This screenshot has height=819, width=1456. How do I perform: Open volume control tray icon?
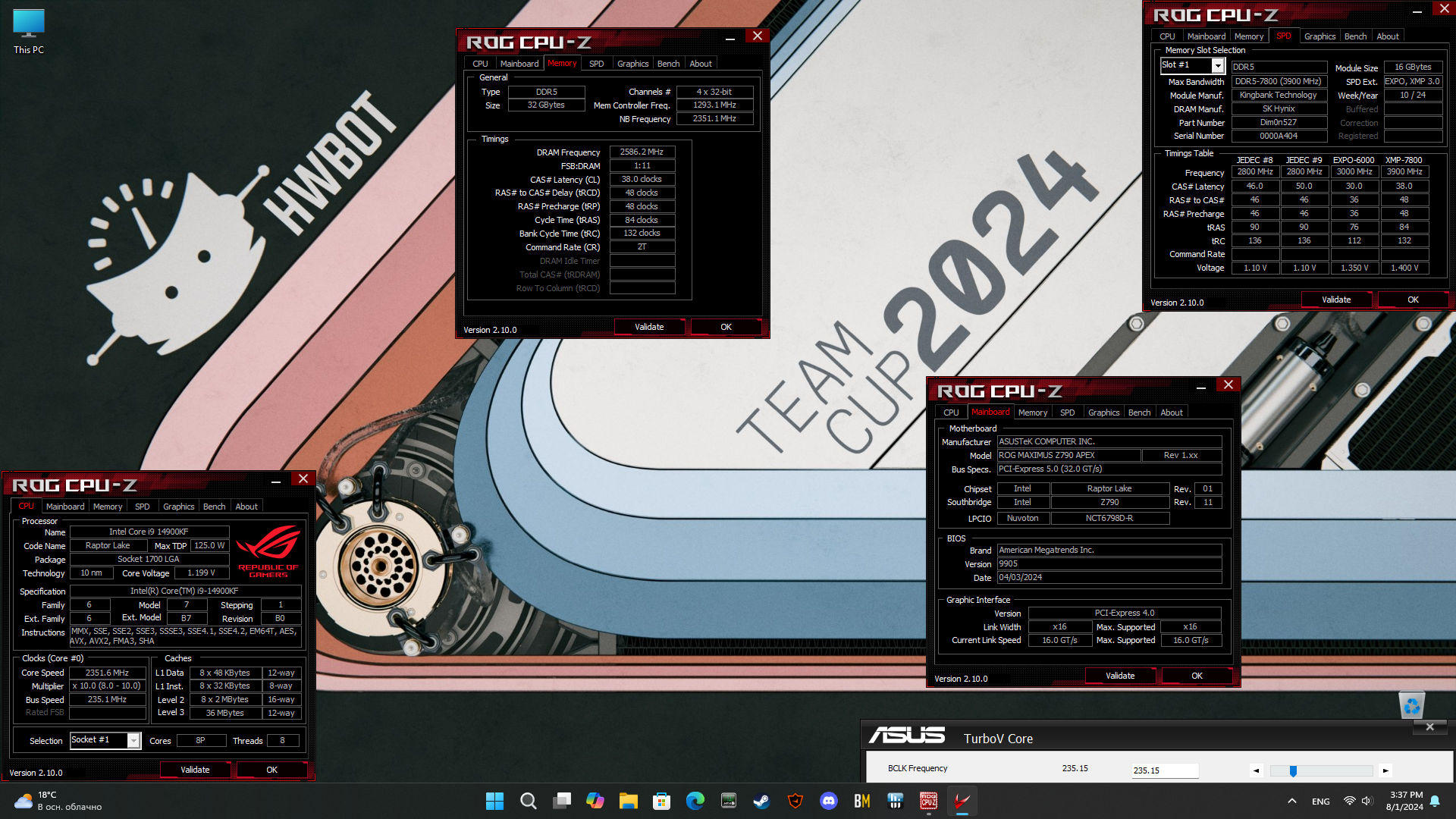[1367, 801]
